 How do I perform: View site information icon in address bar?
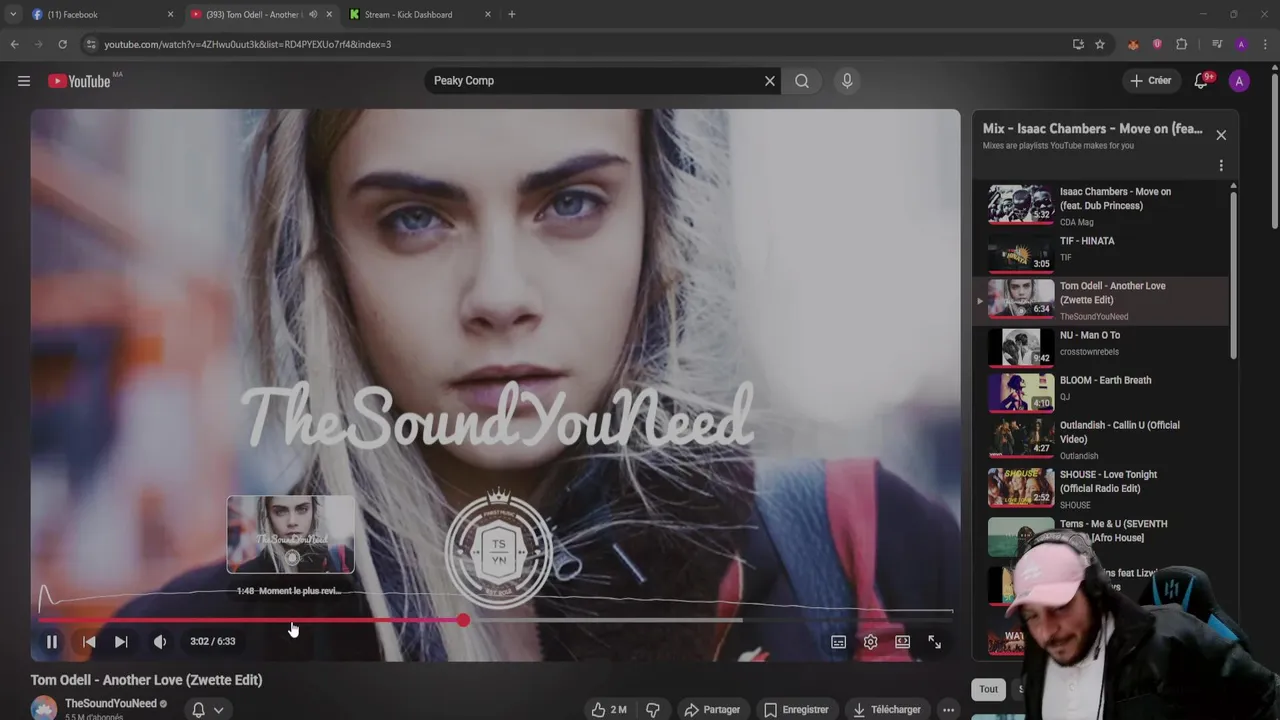91,44
